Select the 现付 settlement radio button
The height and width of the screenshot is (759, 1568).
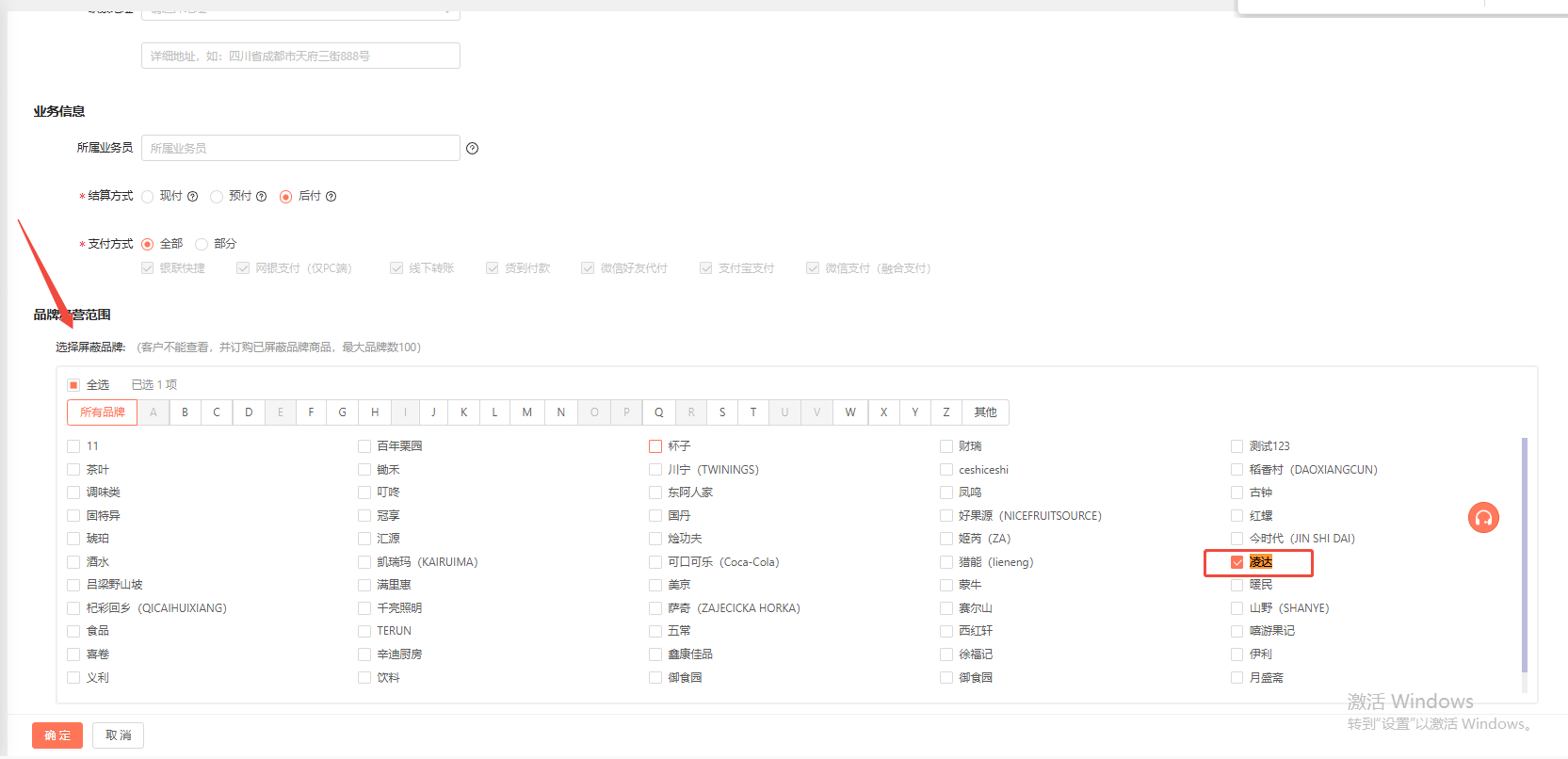point(148,197)
